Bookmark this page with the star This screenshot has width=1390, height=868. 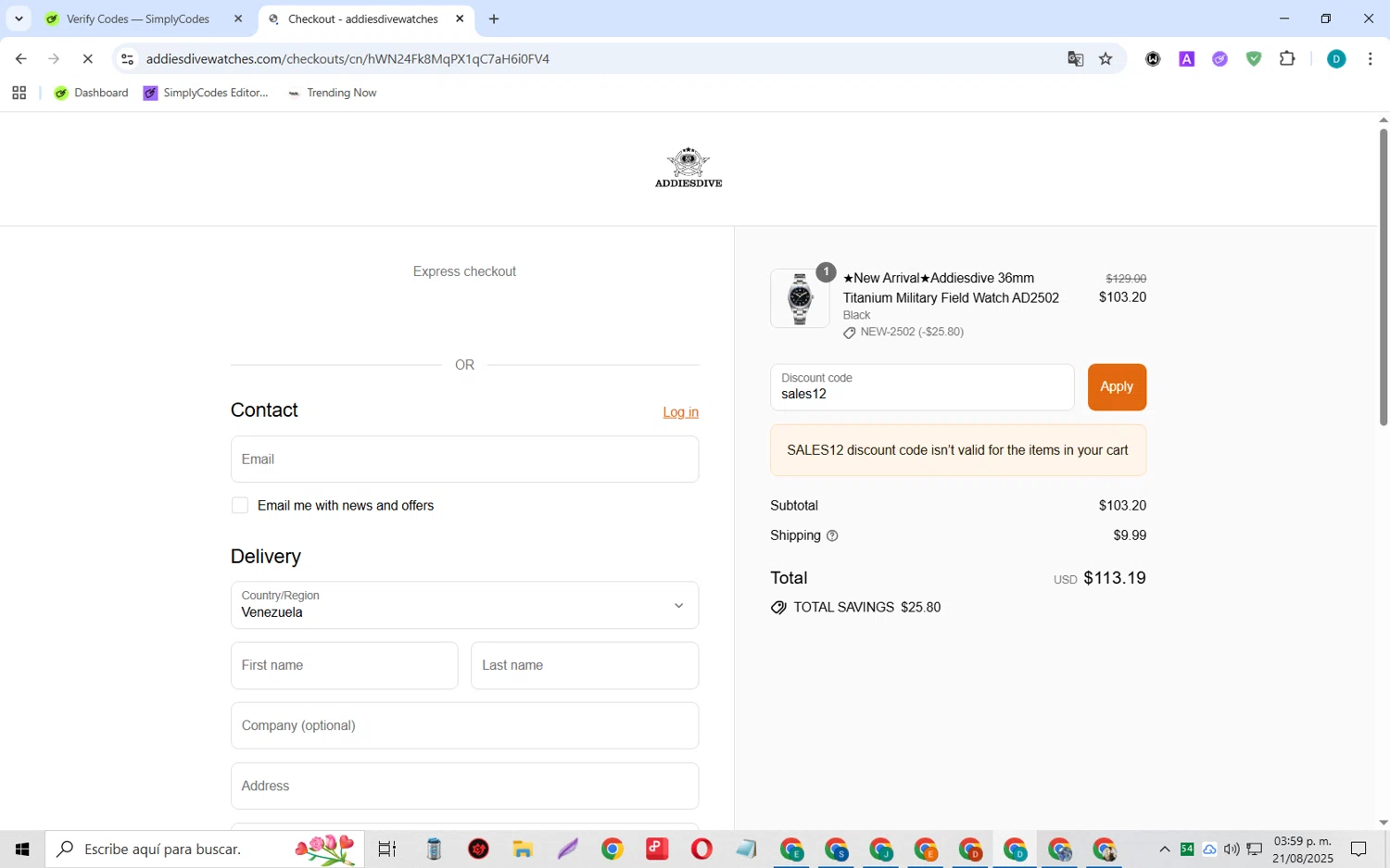pos(1106,58)
